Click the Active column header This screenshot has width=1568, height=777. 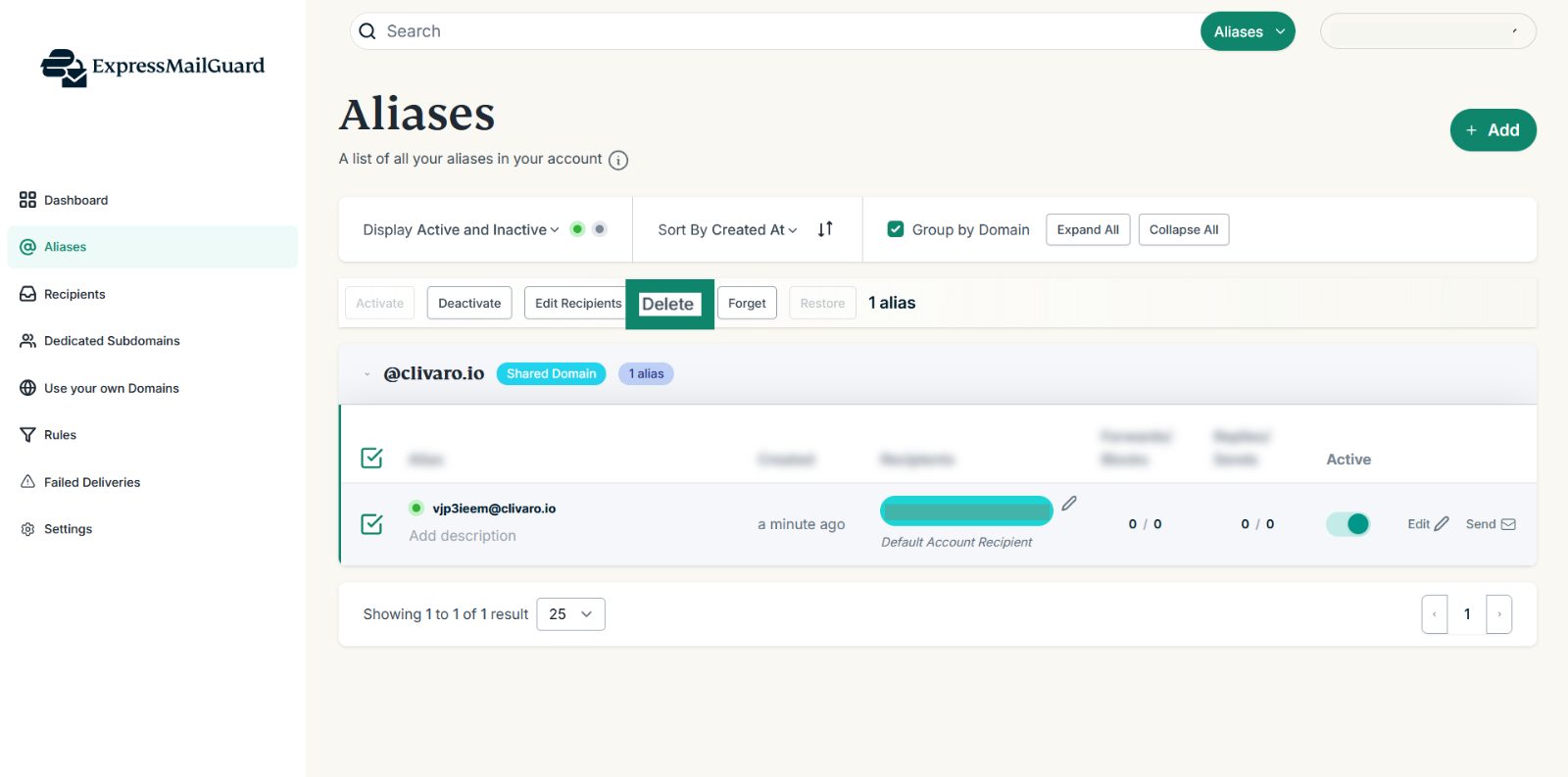coord(1348,460)
